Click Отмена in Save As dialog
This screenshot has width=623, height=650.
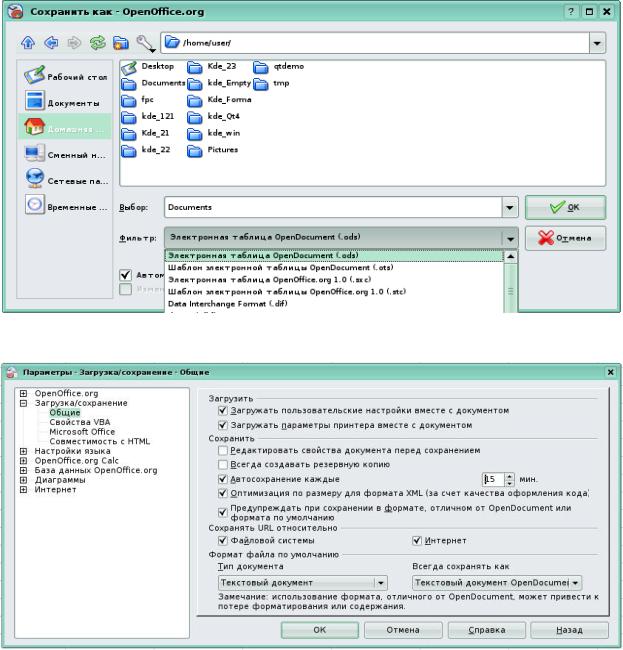click(565, 238)
